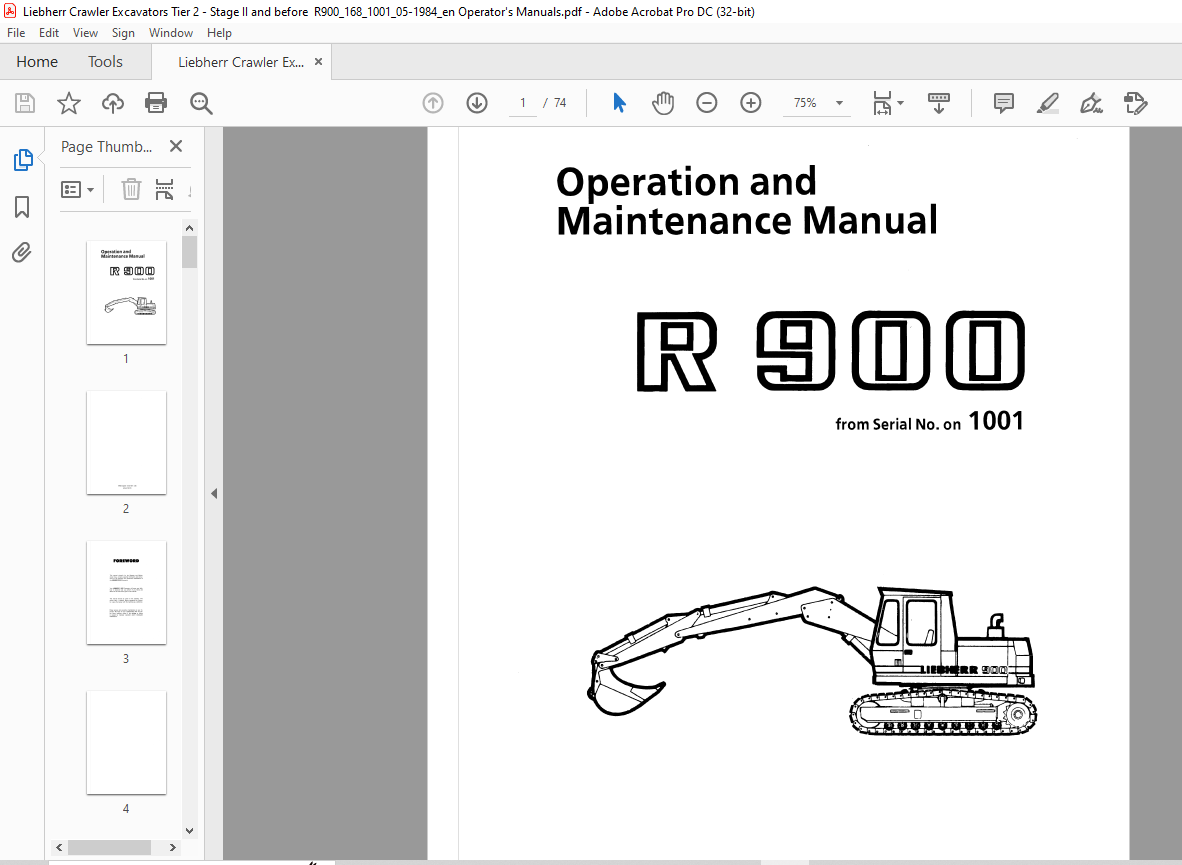Image resolution: width=1182 pixels, height=865 pixels.
Task: Close the Page Thumbnails panel
Action: pos(176,146)
